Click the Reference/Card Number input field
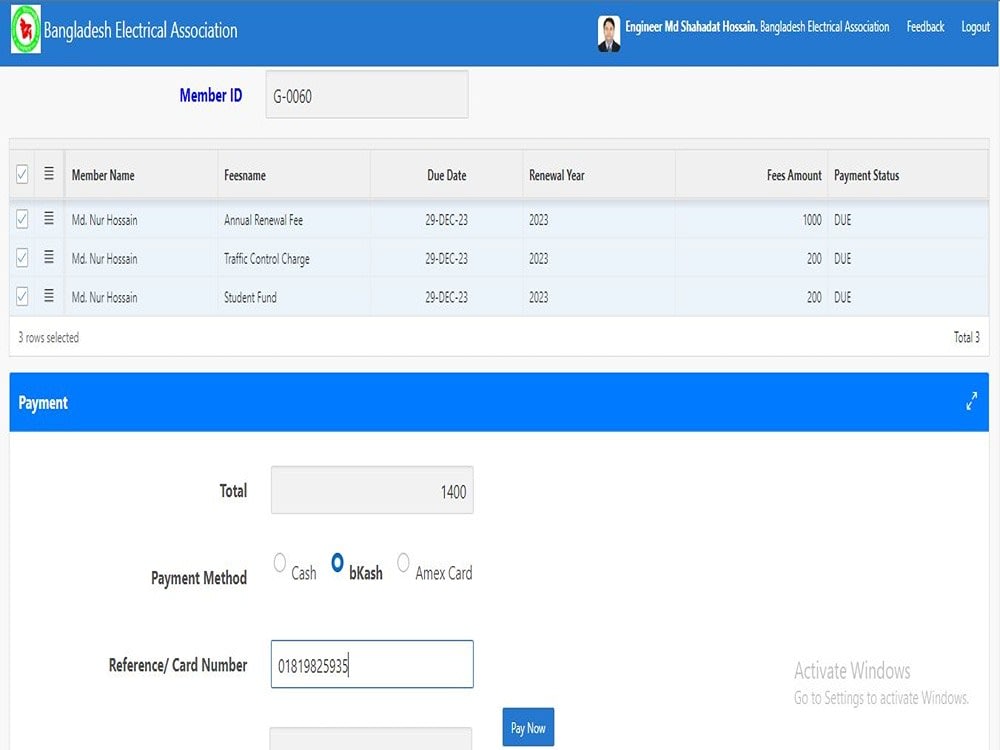 pyautogui.click(x=371, y=664)
